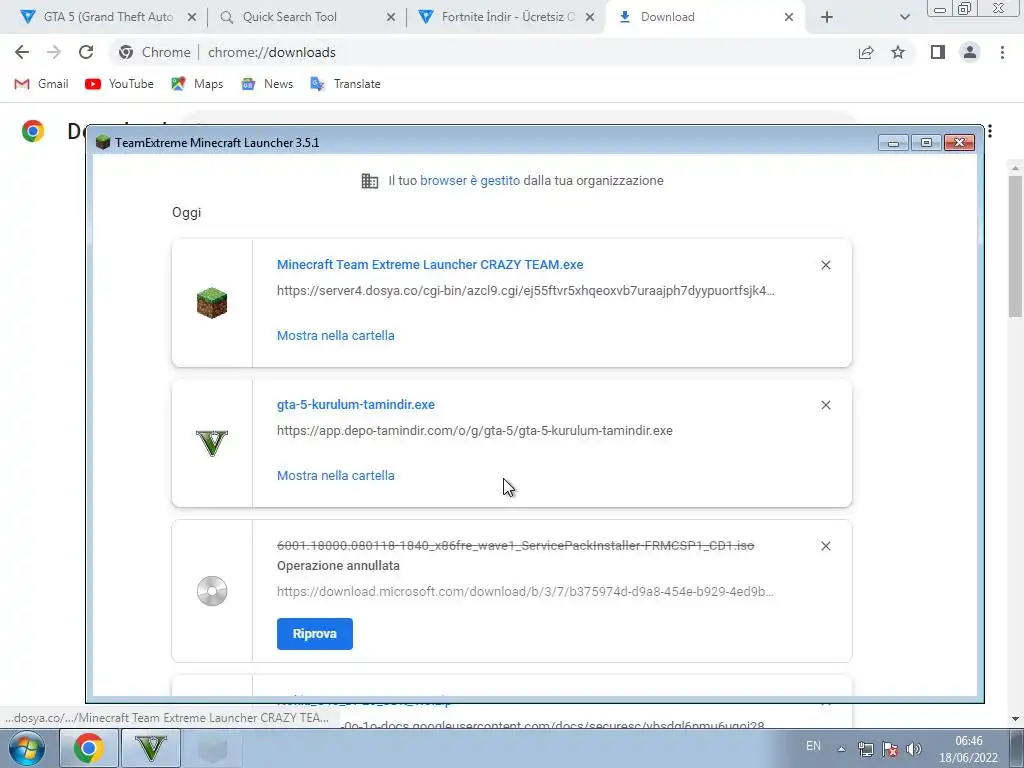The height and width of the screenshot is (768, 1024).
Task: Remove Minecraft Team Extreme Launcher download from list
Action: point(826,264)
